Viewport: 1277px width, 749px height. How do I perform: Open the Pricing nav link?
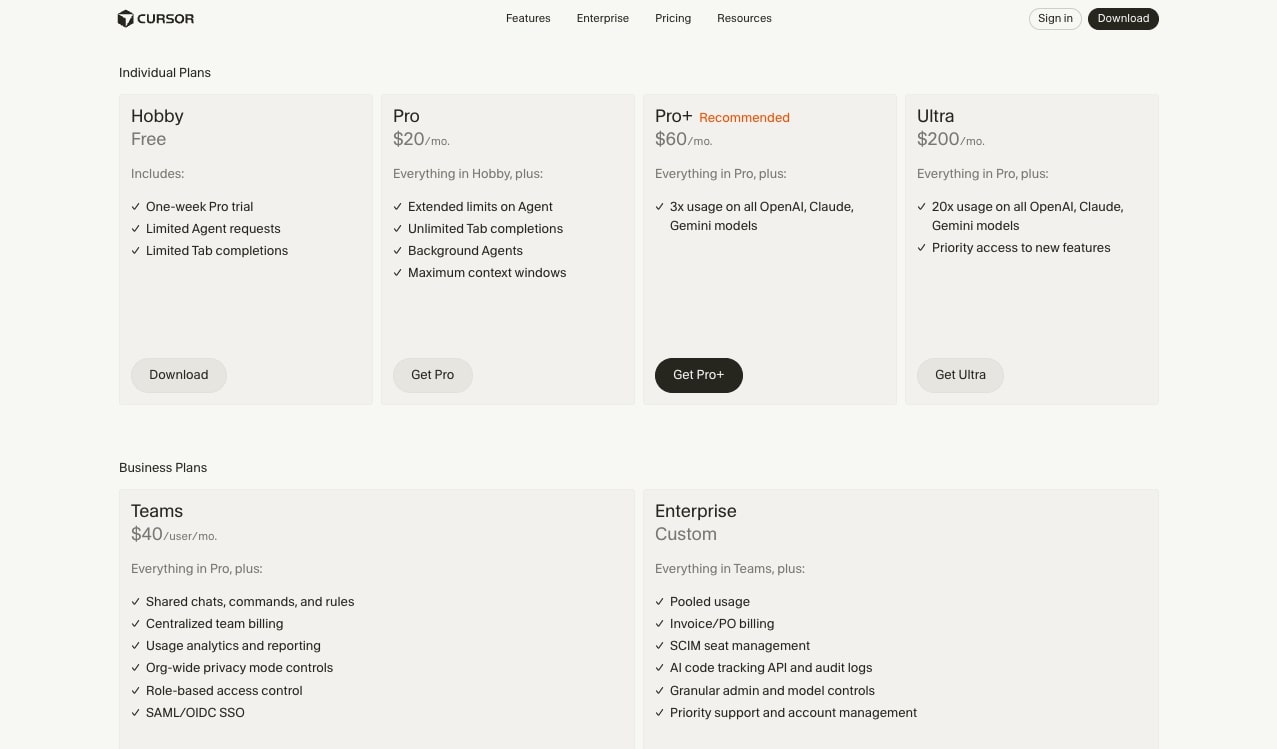[672, 18]
